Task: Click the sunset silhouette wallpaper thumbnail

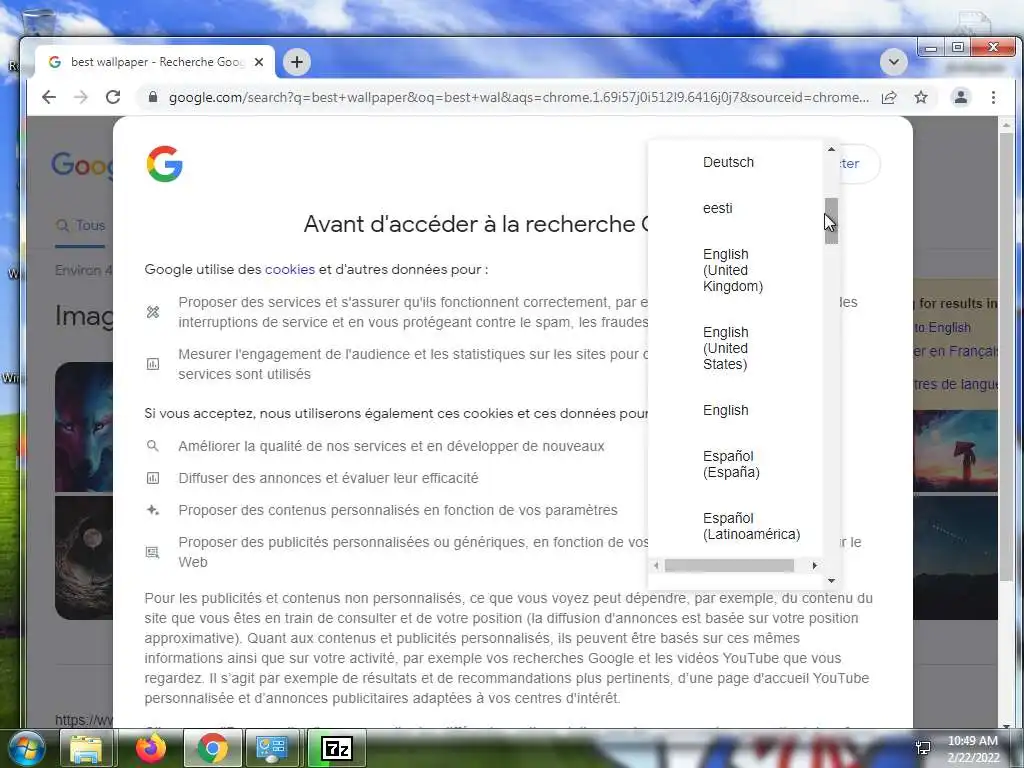Action: [x=955, y=451]
